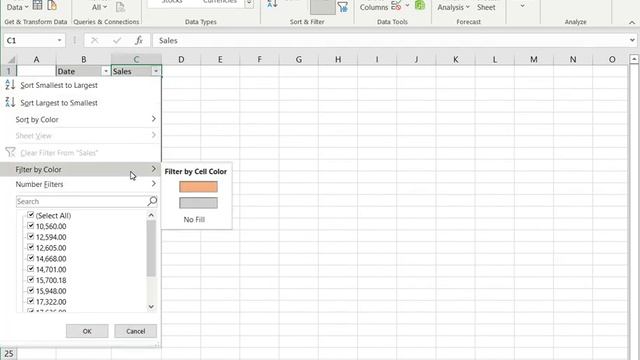Open the Refresh All dropdown
The height and width of the screenshot is (360, 640).
tap(99, 7)
